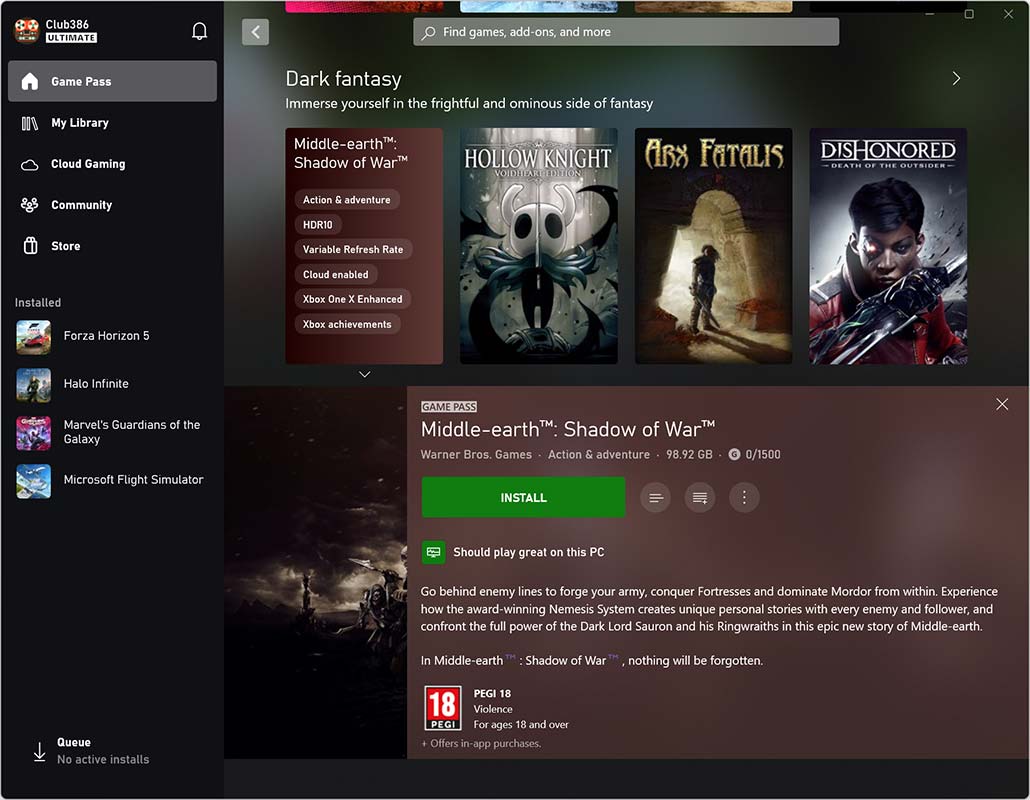
Task: Click the Club386 profile avatar
Action: point(28,30)
